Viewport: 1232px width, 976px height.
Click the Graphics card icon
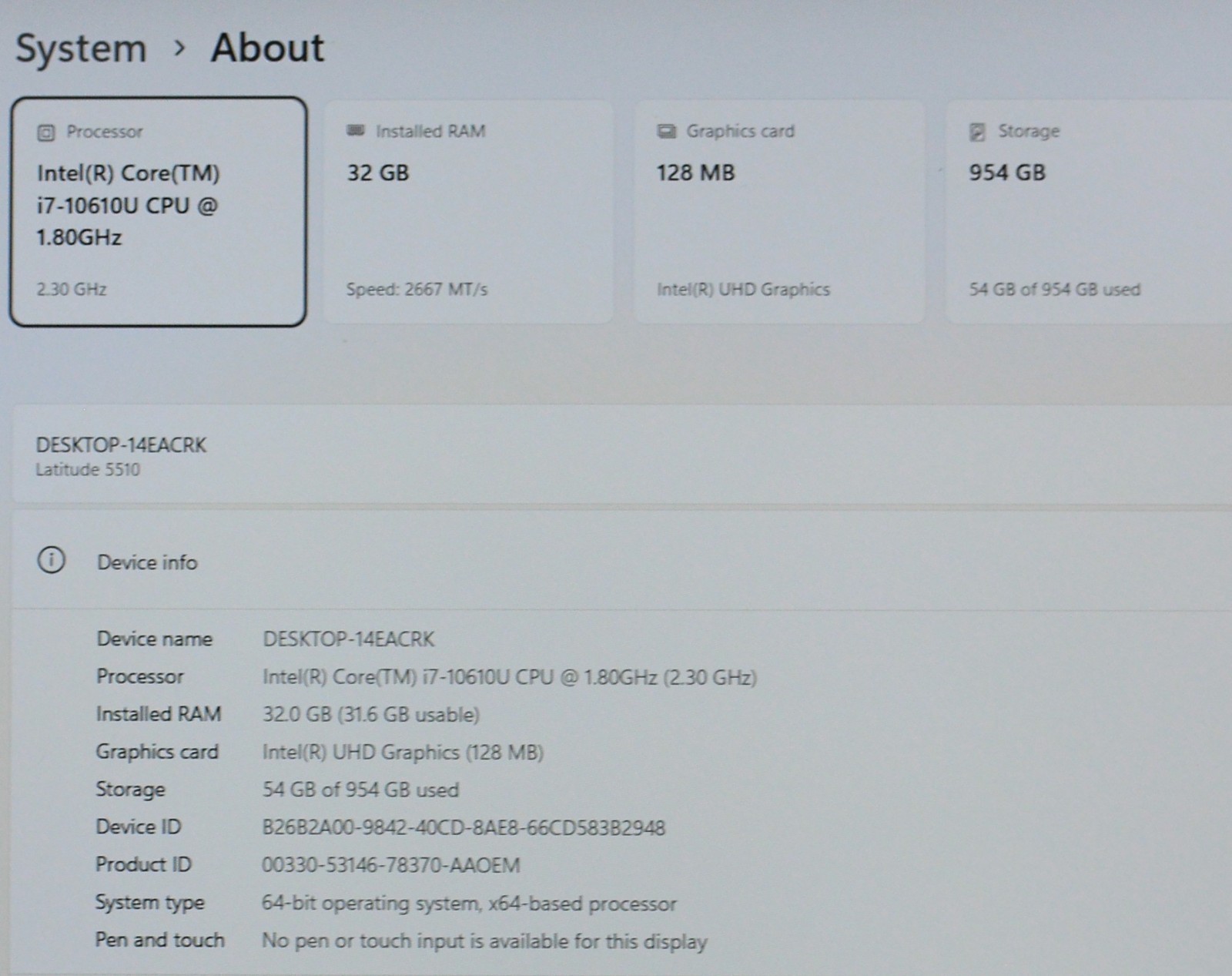coord(666,131)
